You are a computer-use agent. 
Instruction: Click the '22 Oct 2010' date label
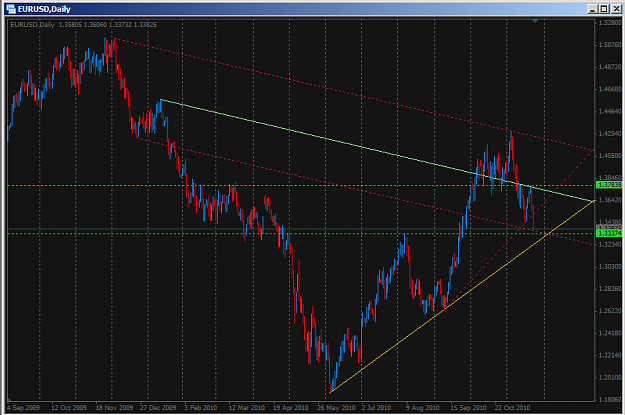[512, 408]
